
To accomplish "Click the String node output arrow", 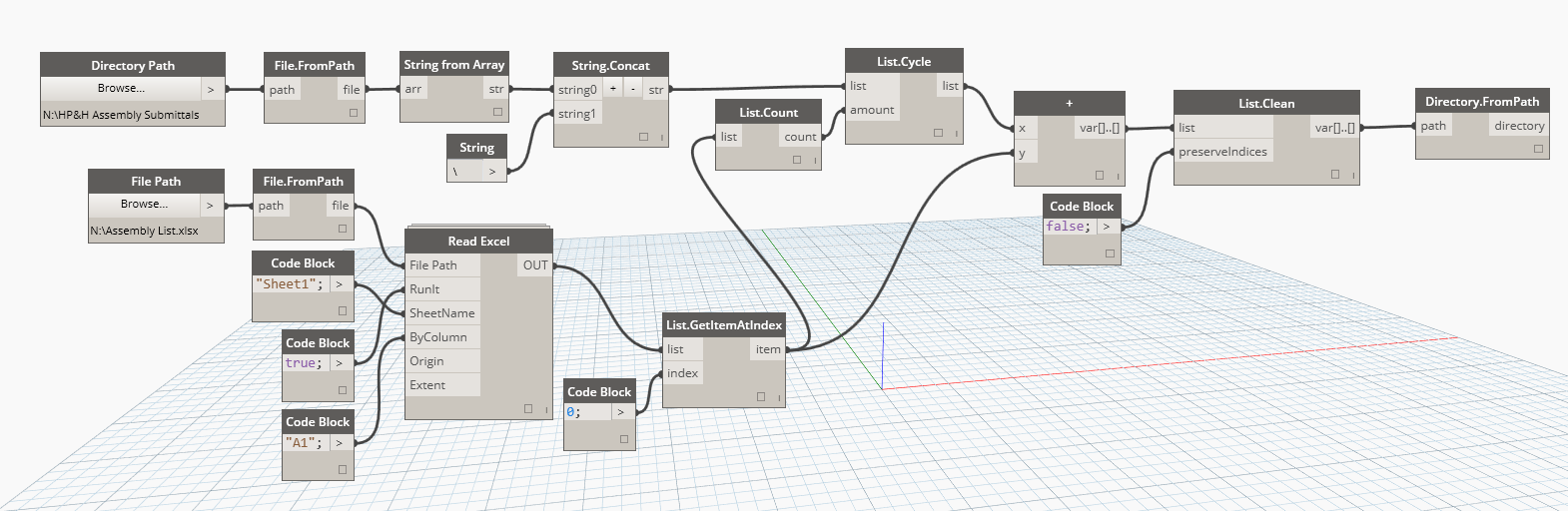I will point(492,171).
